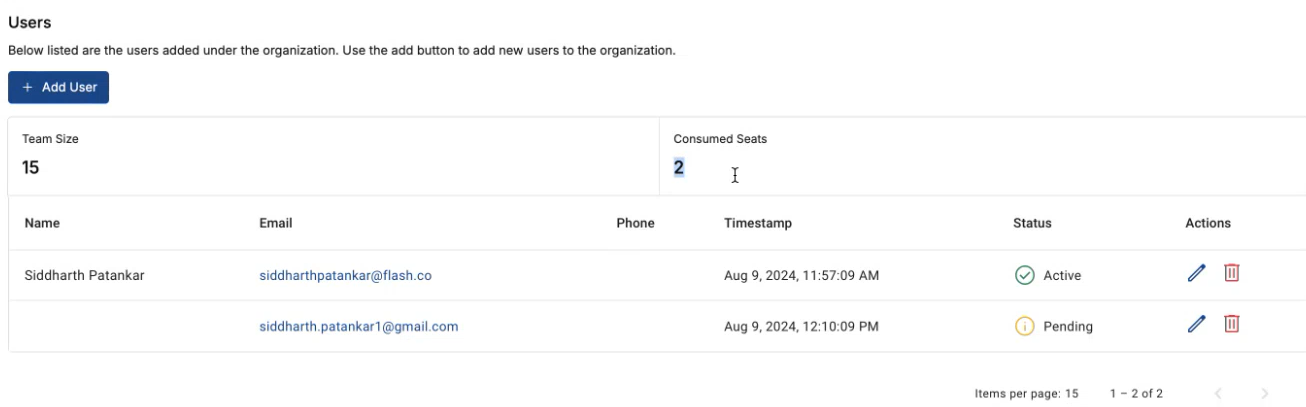Edit Siddharth Patankar's user entry via pencil icon
Image resolution: width=1306 pixels, height=407 pixels.
1197,274
